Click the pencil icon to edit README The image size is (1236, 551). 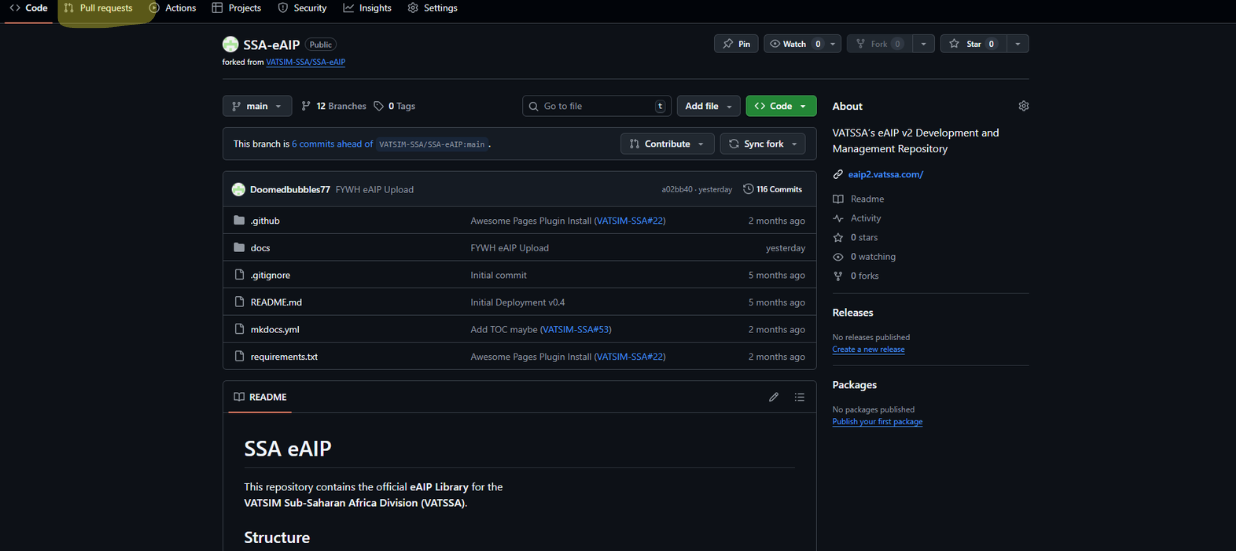click(x=773, y=397)
